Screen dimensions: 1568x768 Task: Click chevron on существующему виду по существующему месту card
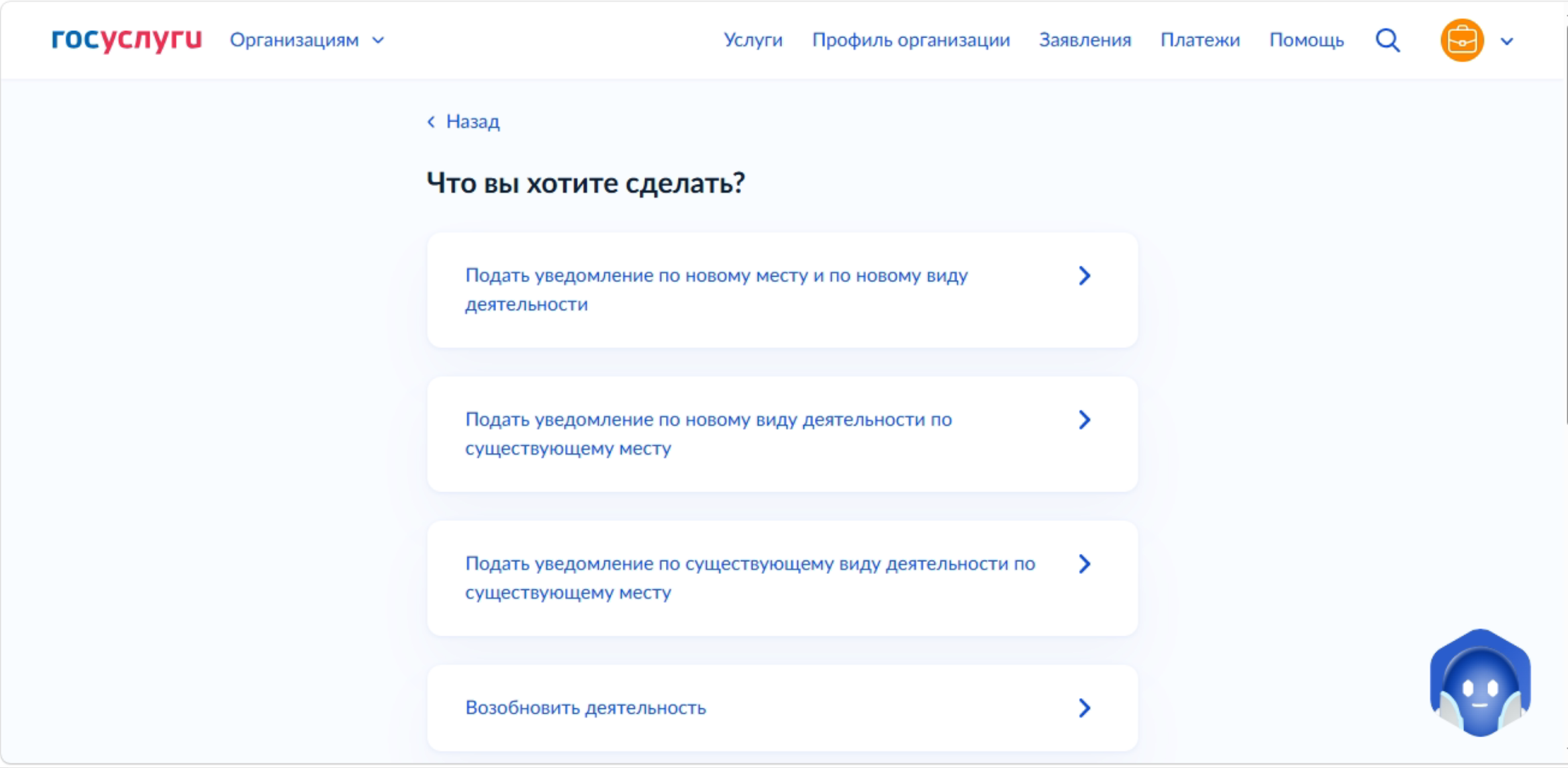coord(1084,564)
